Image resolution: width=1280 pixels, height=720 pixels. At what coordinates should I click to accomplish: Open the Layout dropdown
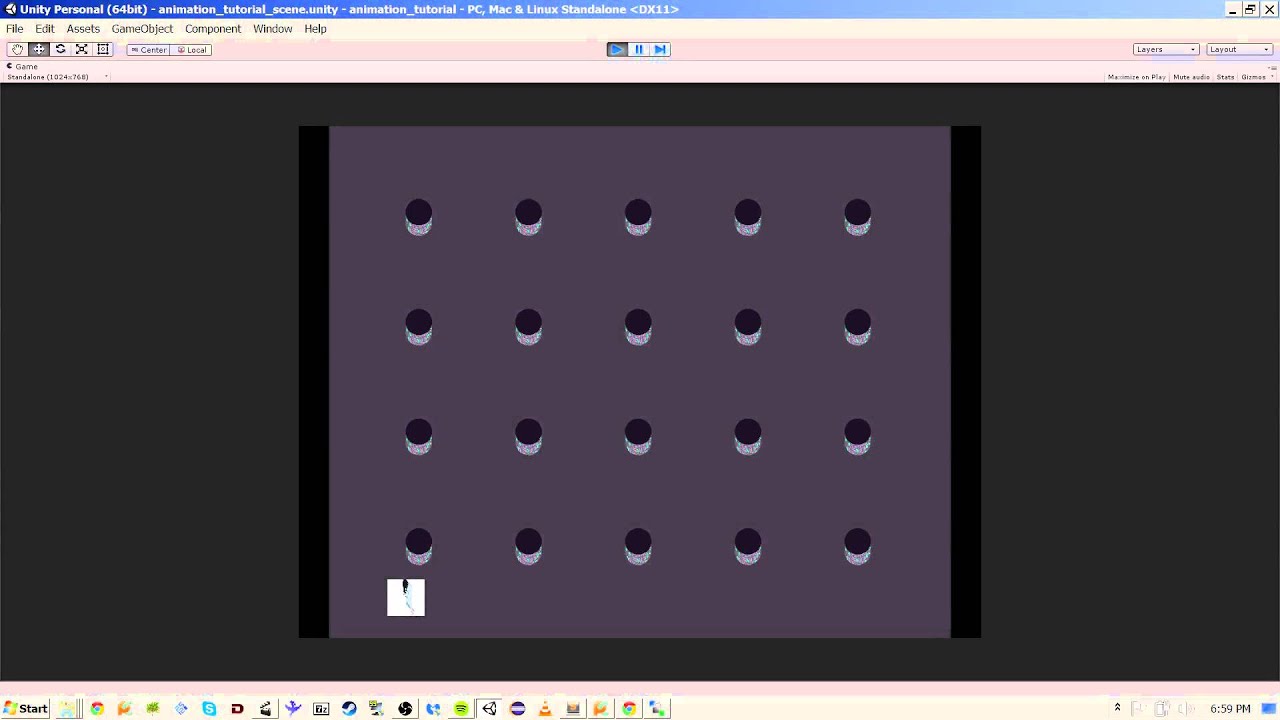pos(1239,49)
